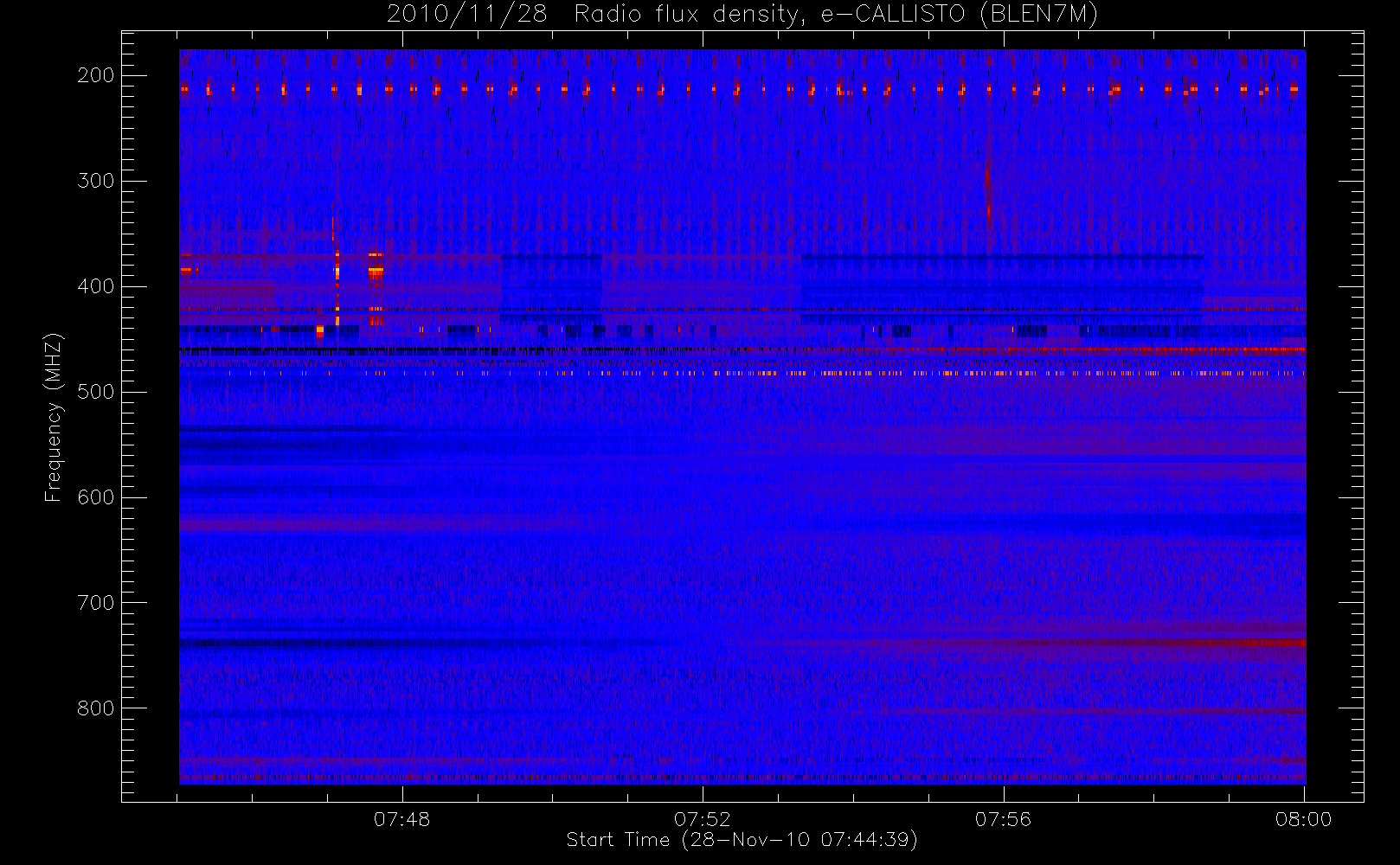Screen dimensions: 1400x865
Task: Click the 200 frequency tick label
Action: coord(95,75)
